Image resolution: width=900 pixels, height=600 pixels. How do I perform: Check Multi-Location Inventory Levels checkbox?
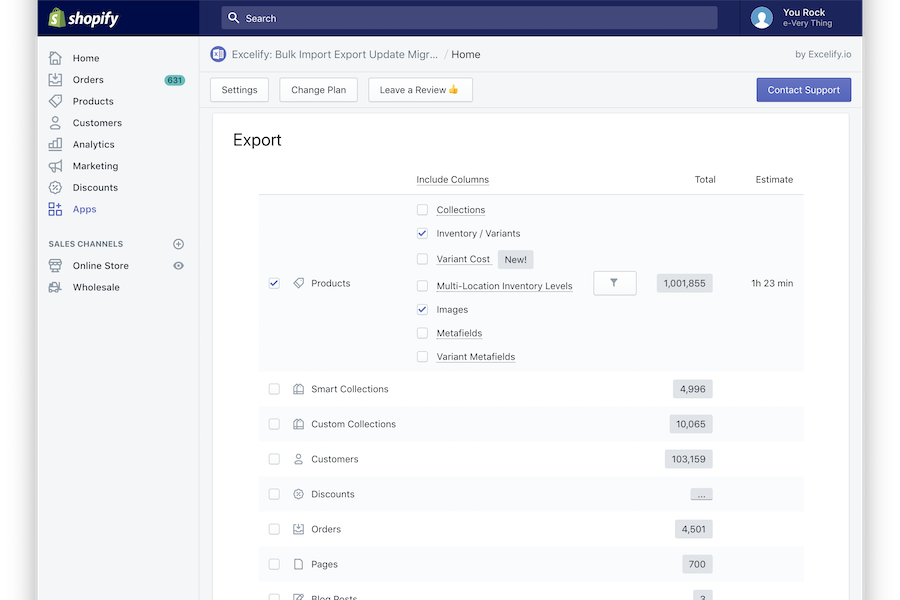click(422, 285)
